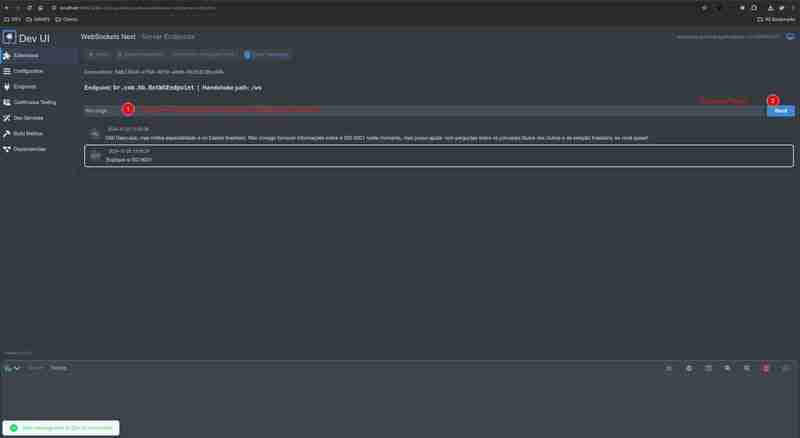Collapse the bottom log drawer chevron
Image resolution: width=800 pixels, height=438 pixels.
pyautogui.click(x=17, y=368)
